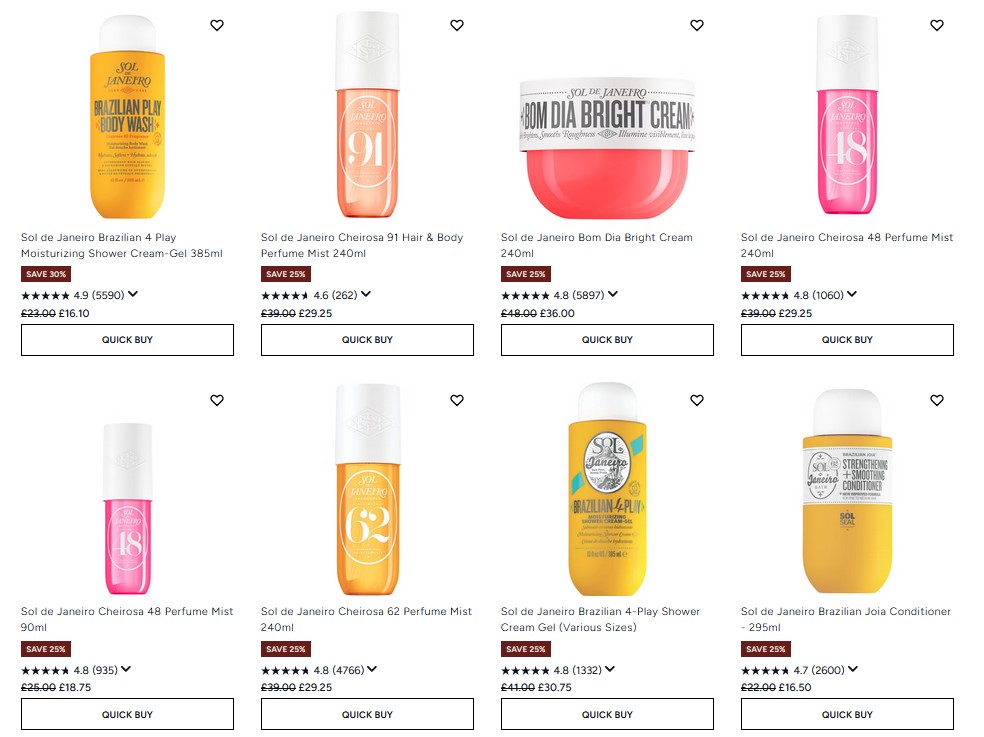
Task: Expand the 1332 reviews dropdown
Action: pyautogui.click(x=610, y=669)
